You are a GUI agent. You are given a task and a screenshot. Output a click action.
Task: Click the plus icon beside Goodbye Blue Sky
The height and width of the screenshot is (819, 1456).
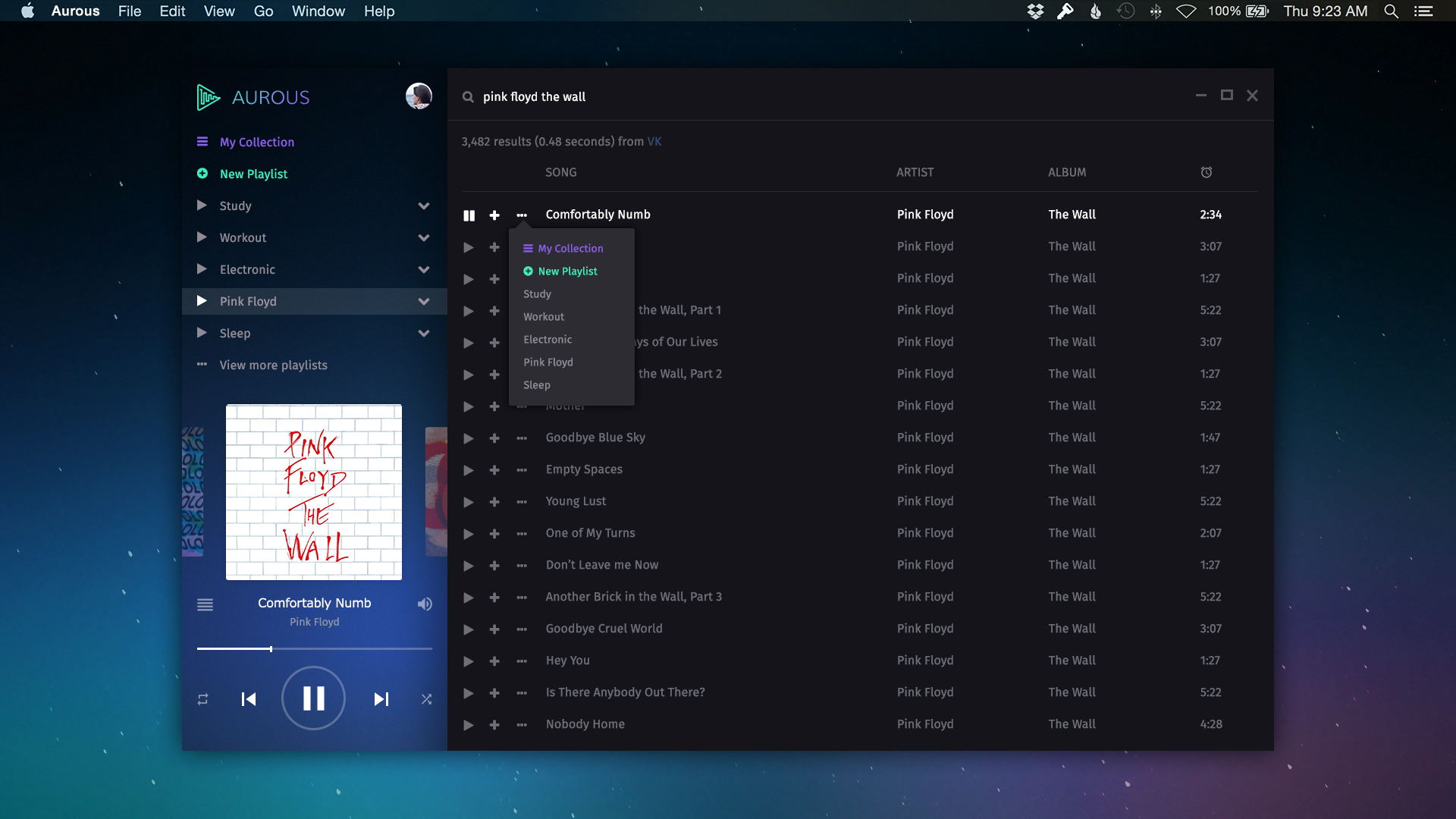click(x=494, y=438)
